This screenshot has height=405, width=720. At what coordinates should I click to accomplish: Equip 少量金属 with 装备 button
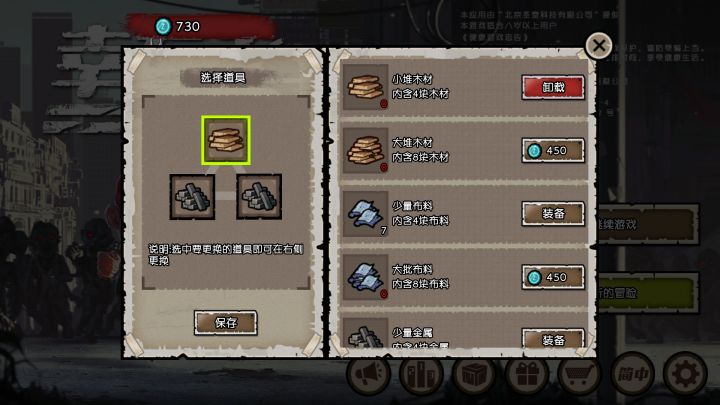(x=553, y=339)
